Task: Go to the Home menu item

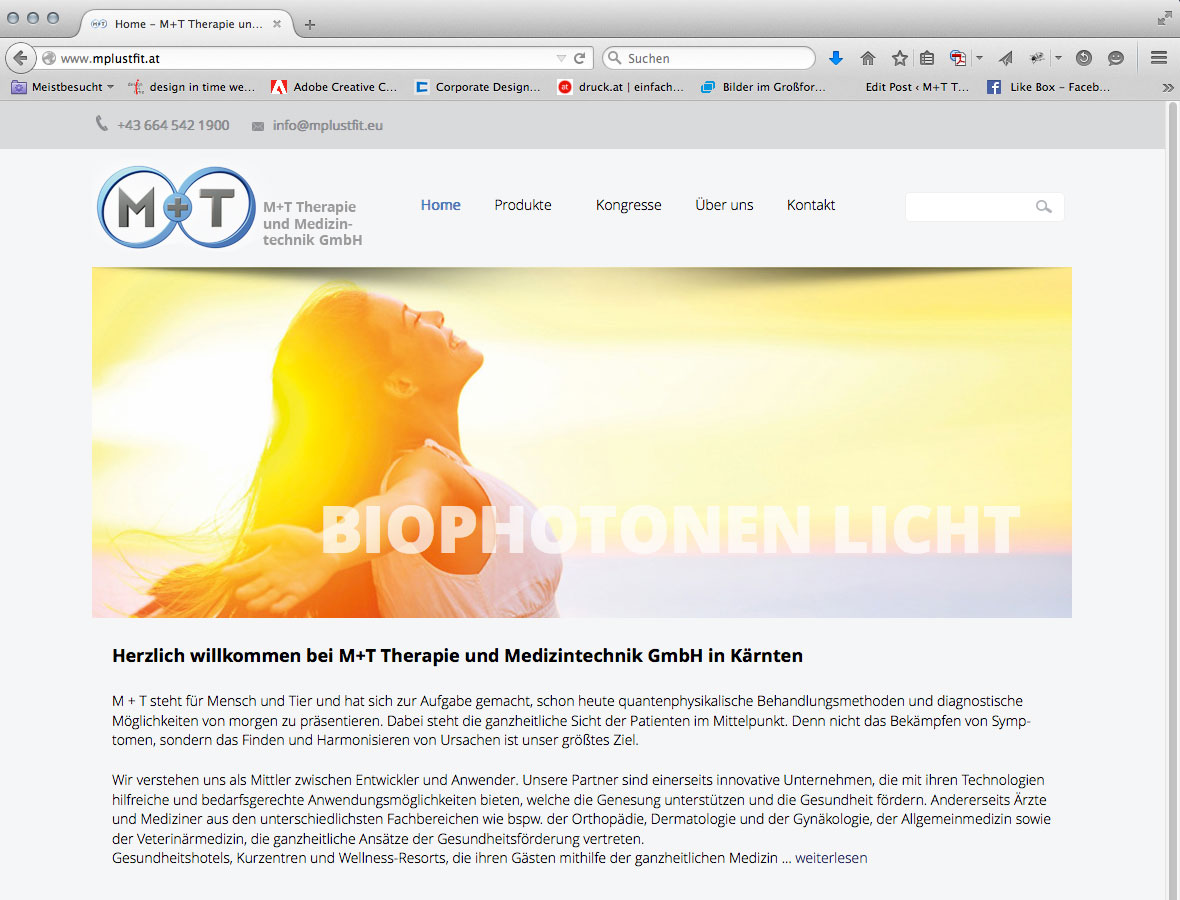Action: pos(440,205)
